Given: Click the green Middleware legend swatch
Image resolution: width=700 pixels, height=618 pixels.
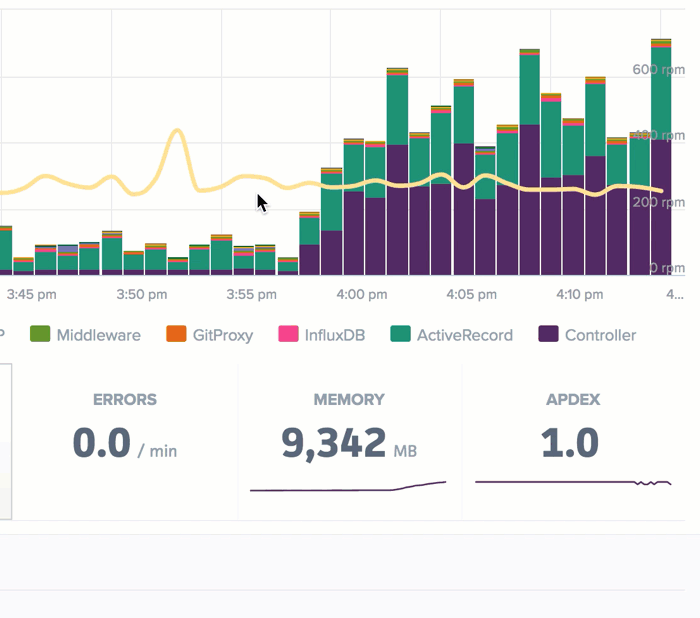Looking at the screenshot, I should click(x=40, y=334).
